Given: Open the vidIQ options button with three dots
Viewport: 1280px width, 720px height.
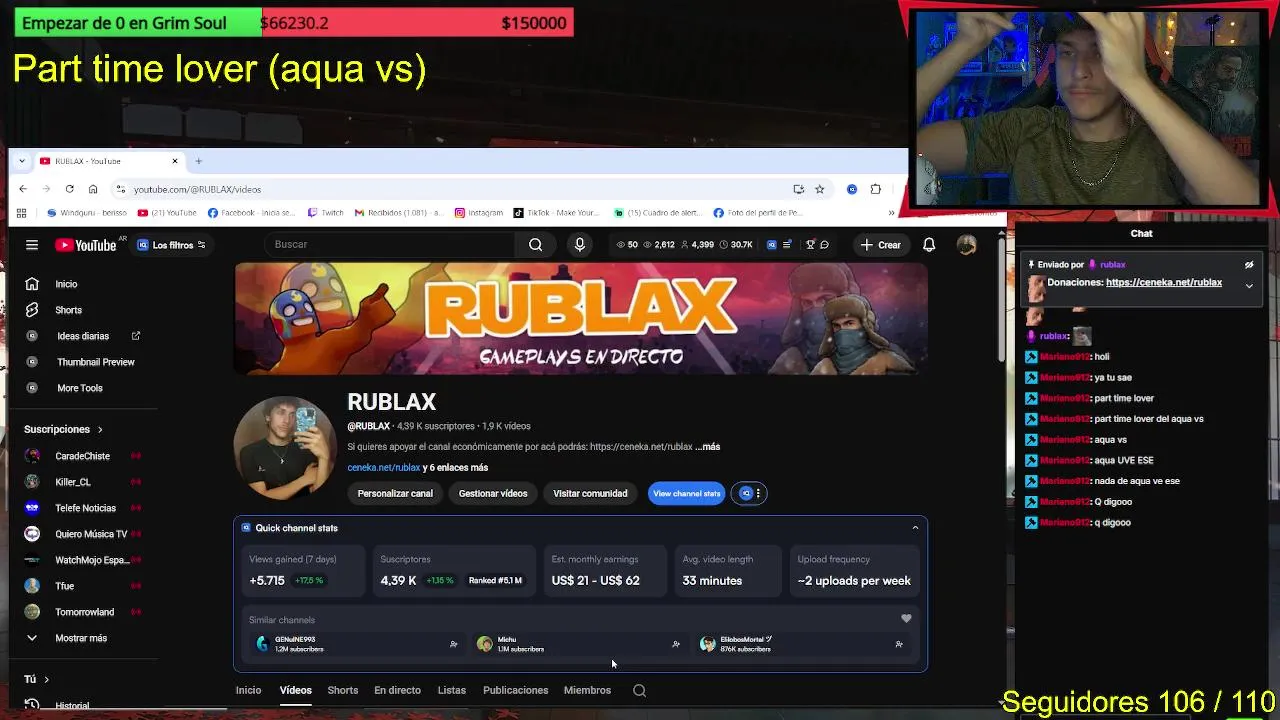Looking at the screenshot, I should (x=750, y=493).
